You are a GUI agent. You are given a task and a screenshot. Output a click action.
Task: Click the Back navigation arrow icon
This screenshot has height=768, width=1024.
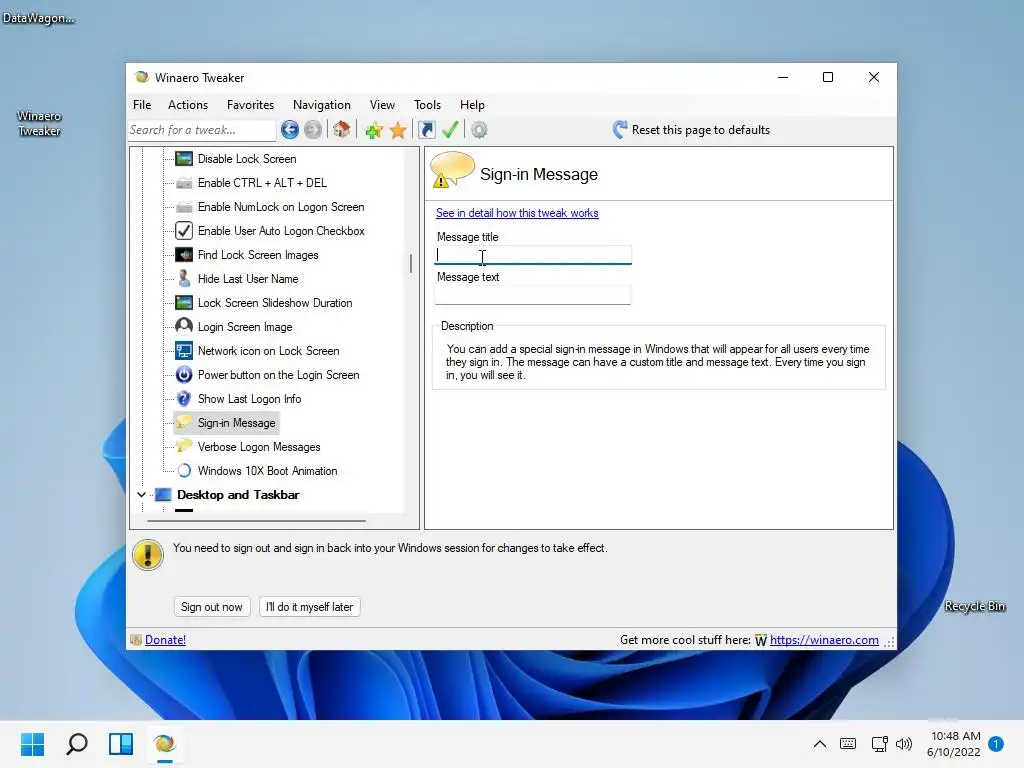[290, 130]
